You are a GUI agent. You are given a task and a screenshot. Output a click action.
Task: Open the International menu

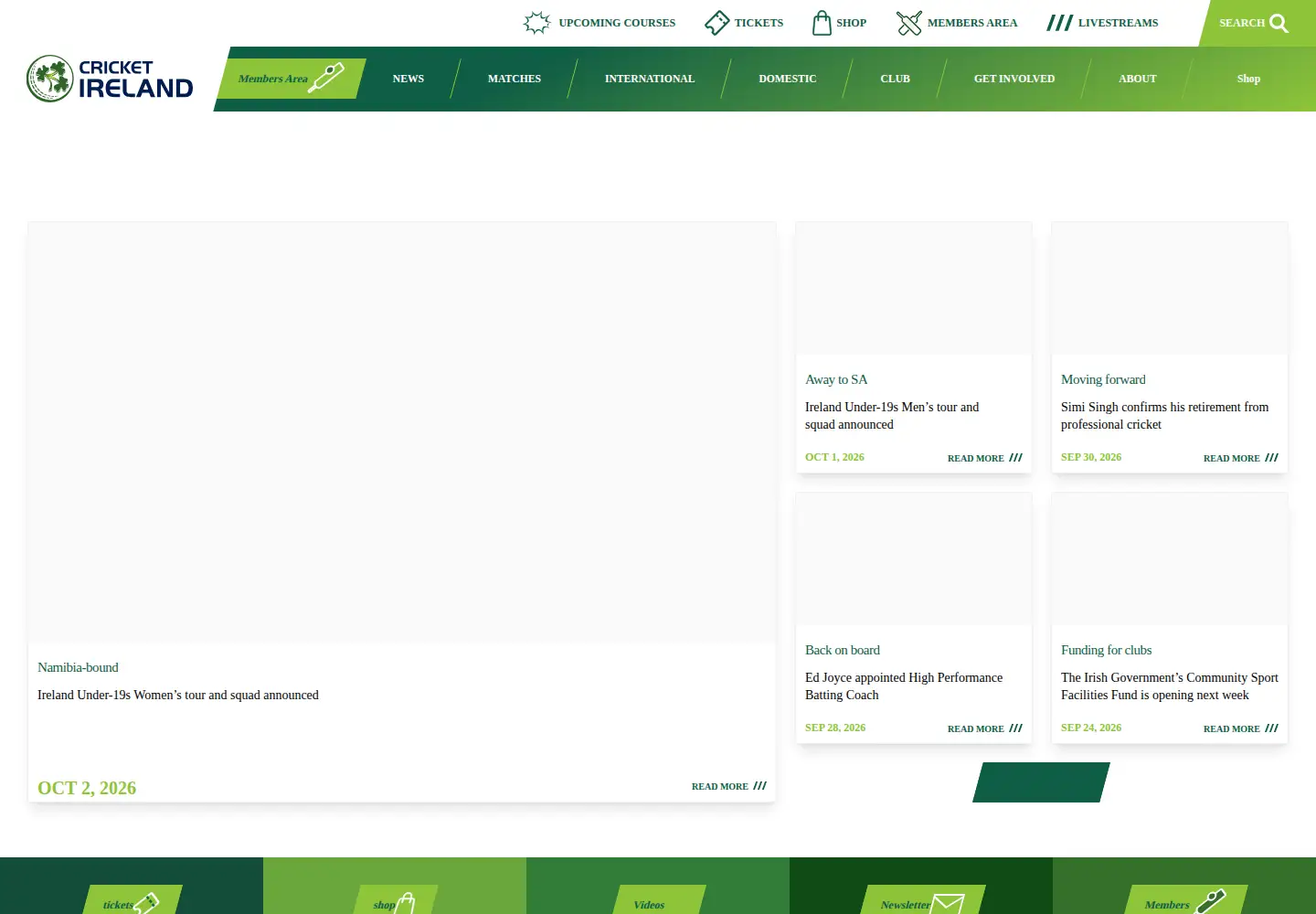pos(650,79)
